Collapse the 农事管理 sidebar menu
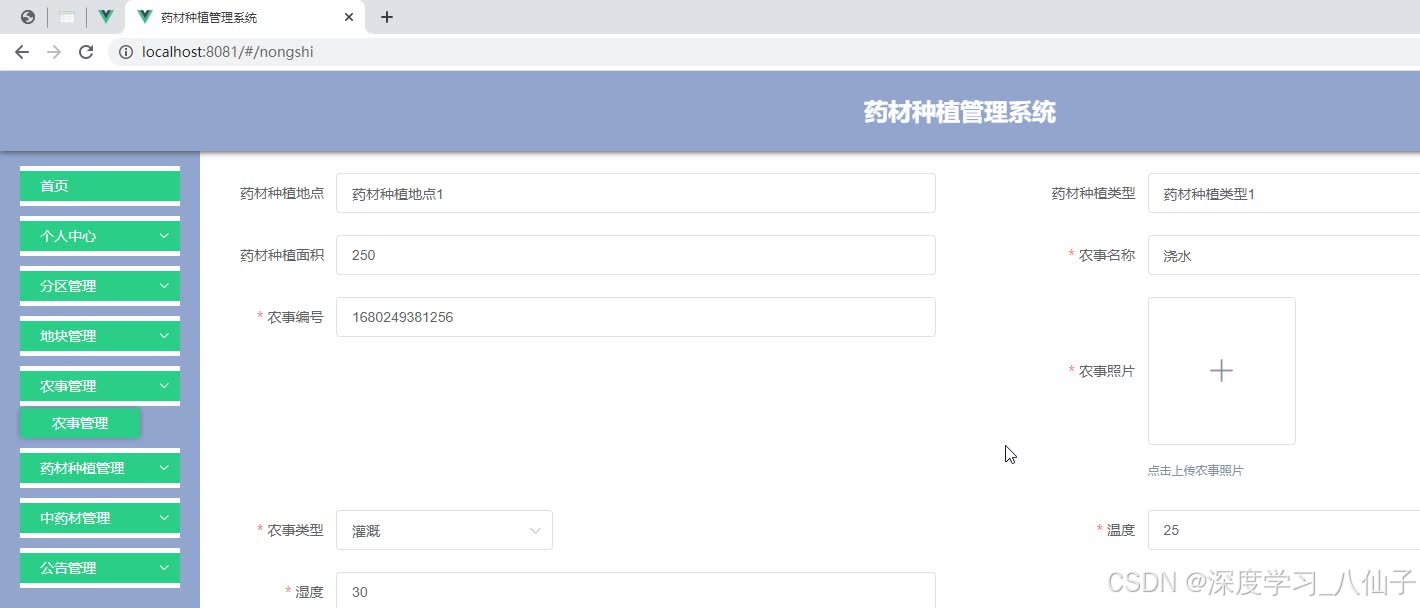The image size is (1420, 608). pos(99,385)
